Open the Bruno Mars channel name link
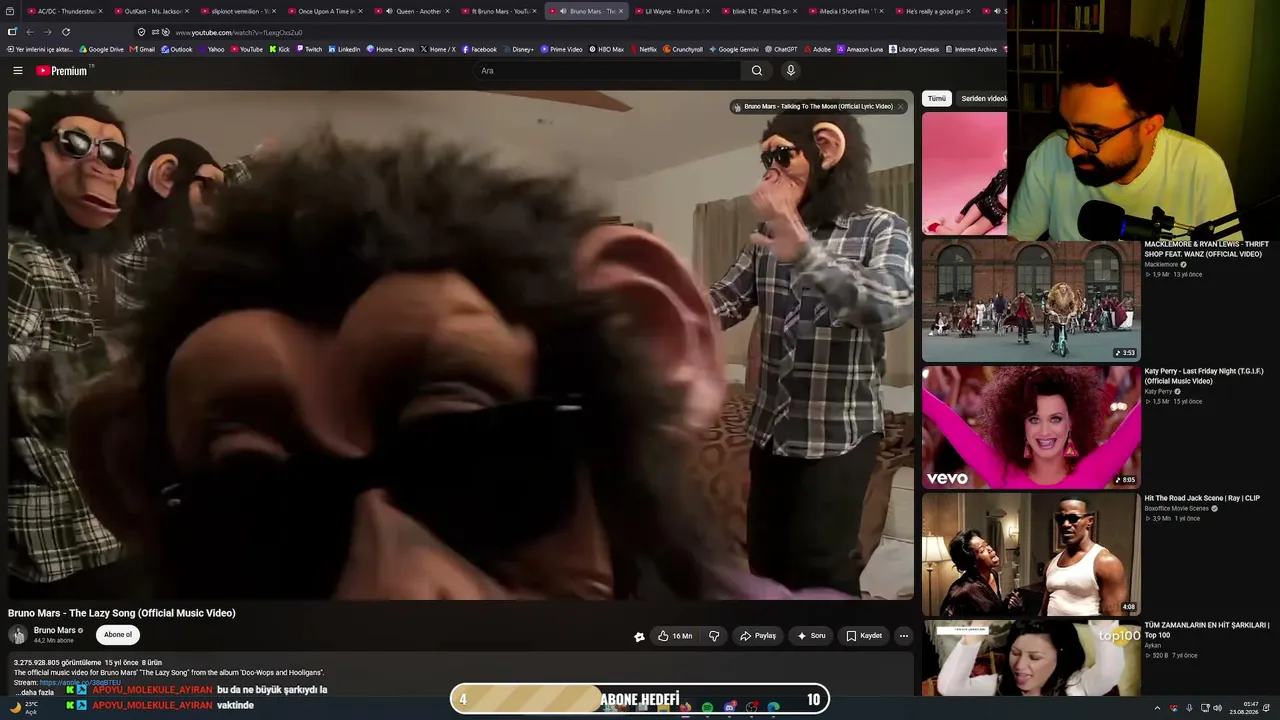1280x720 pixels. tap(55, 631)
